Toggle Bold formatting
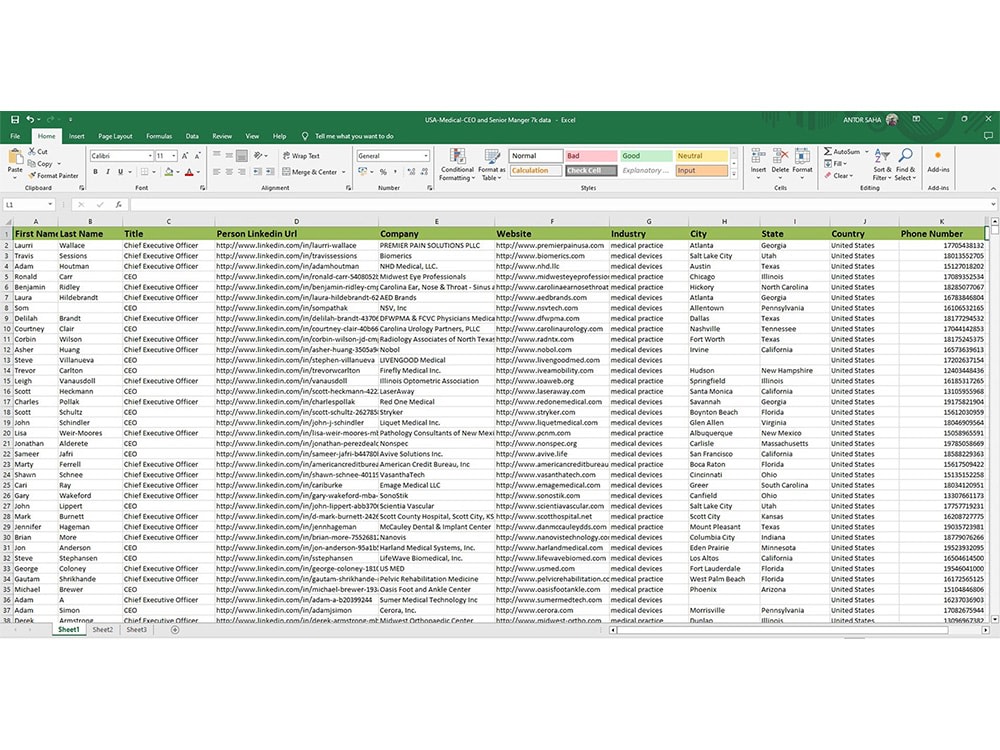The image size is (1000, 750). [96, 172]
